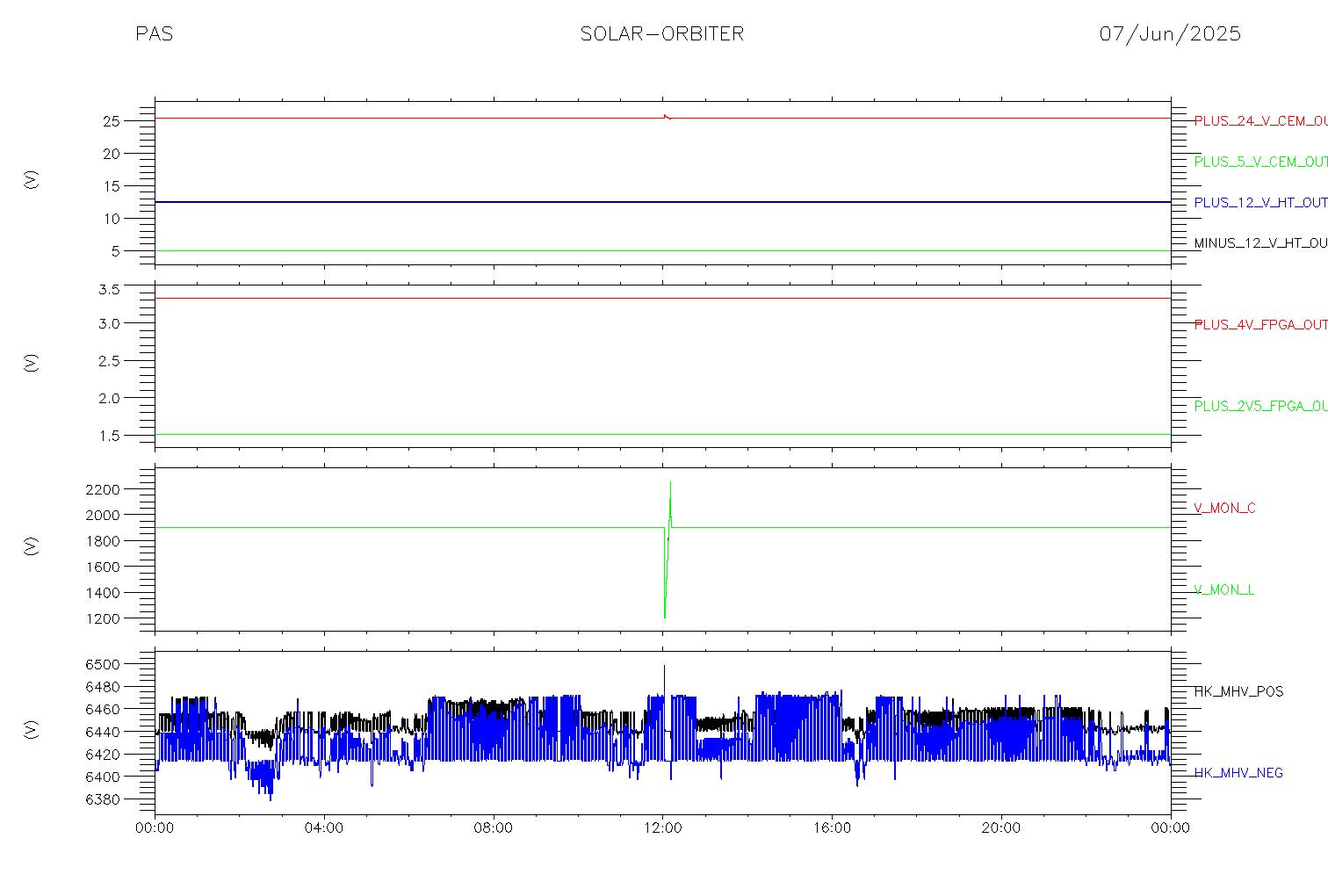The height and width of the screenshot is (896, 1328).
Task: Click the 6380 tick on the MHV plot
Action: tap(104, 799)
